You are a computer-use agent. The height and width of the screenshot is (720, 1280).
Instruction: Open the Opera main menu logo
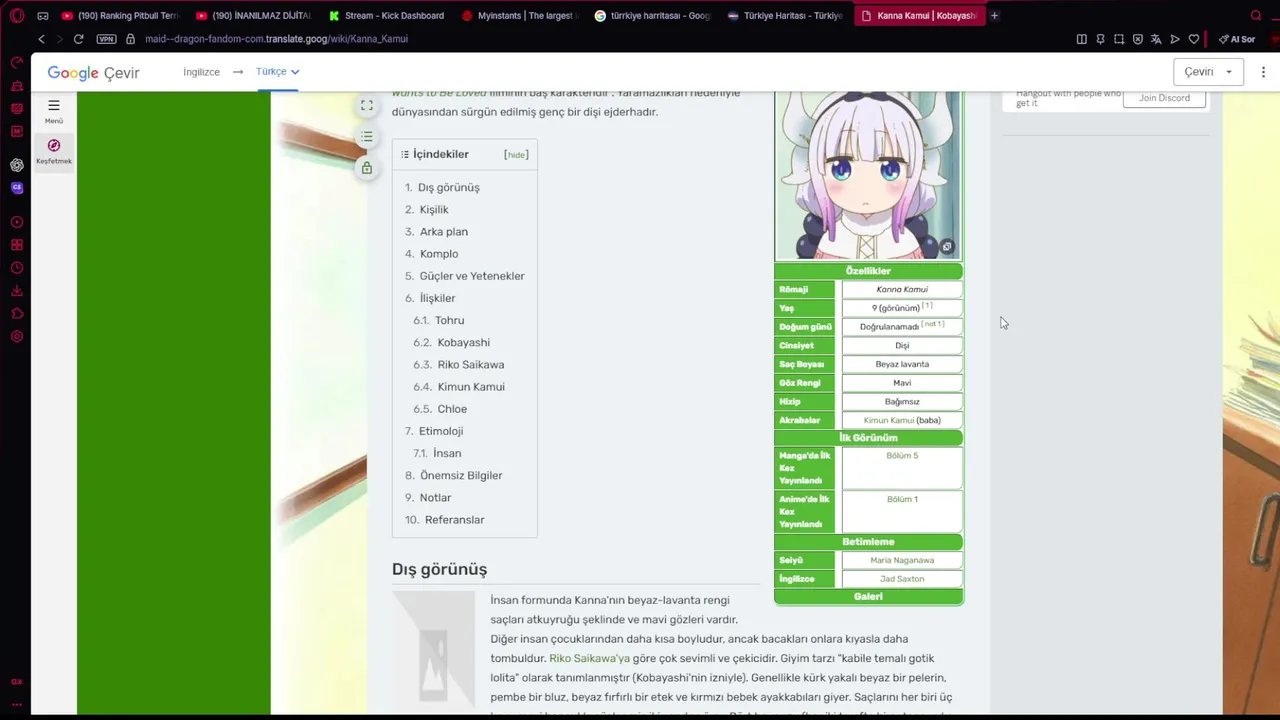[17, 16]
